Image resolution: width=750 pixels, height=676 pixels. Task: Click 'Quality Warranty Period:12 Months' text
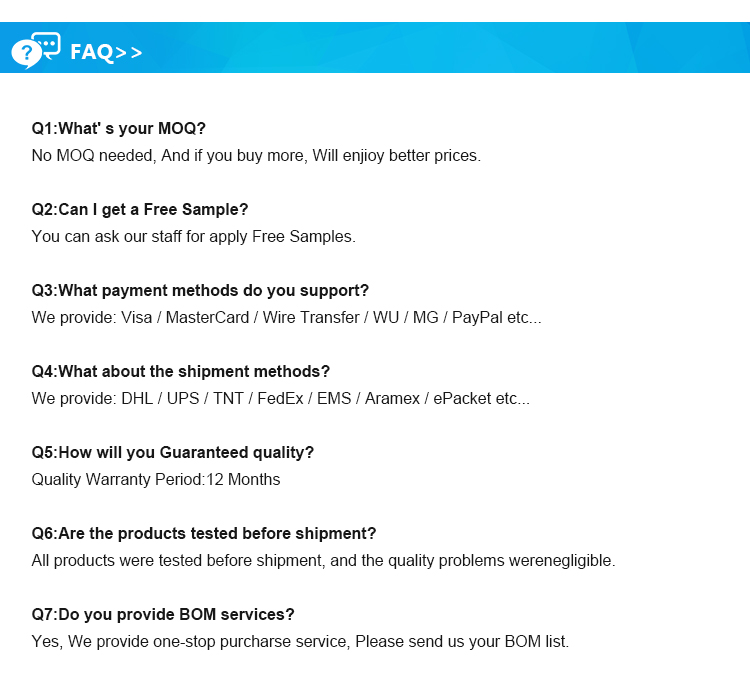tap(156, 480)
